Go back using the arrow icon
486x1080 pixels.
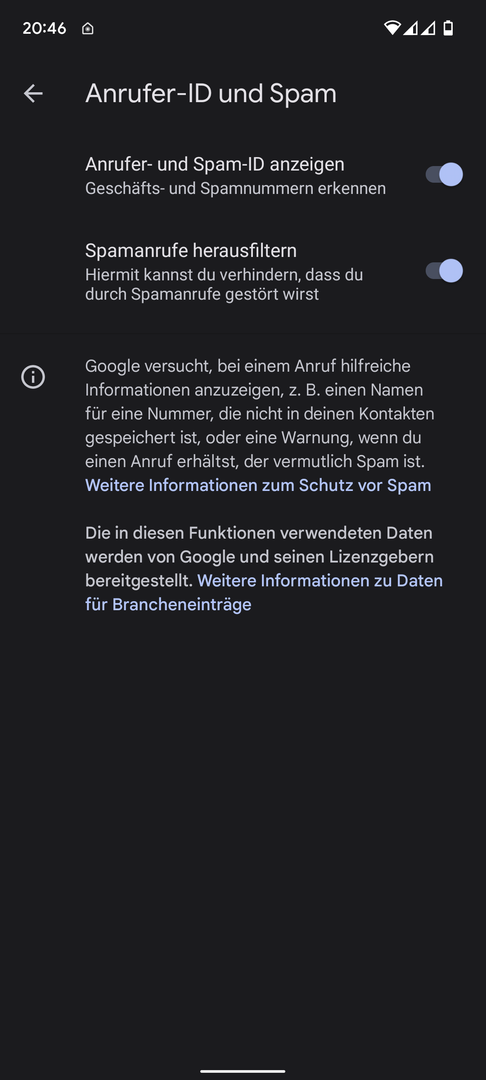pyautogui.click(x=33, y=94)
